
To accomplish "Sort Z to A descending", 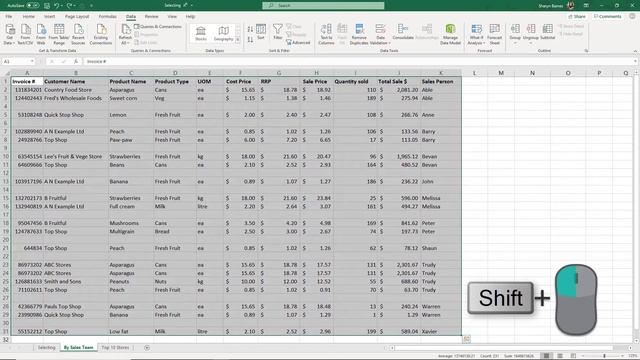I will point(250,40).
